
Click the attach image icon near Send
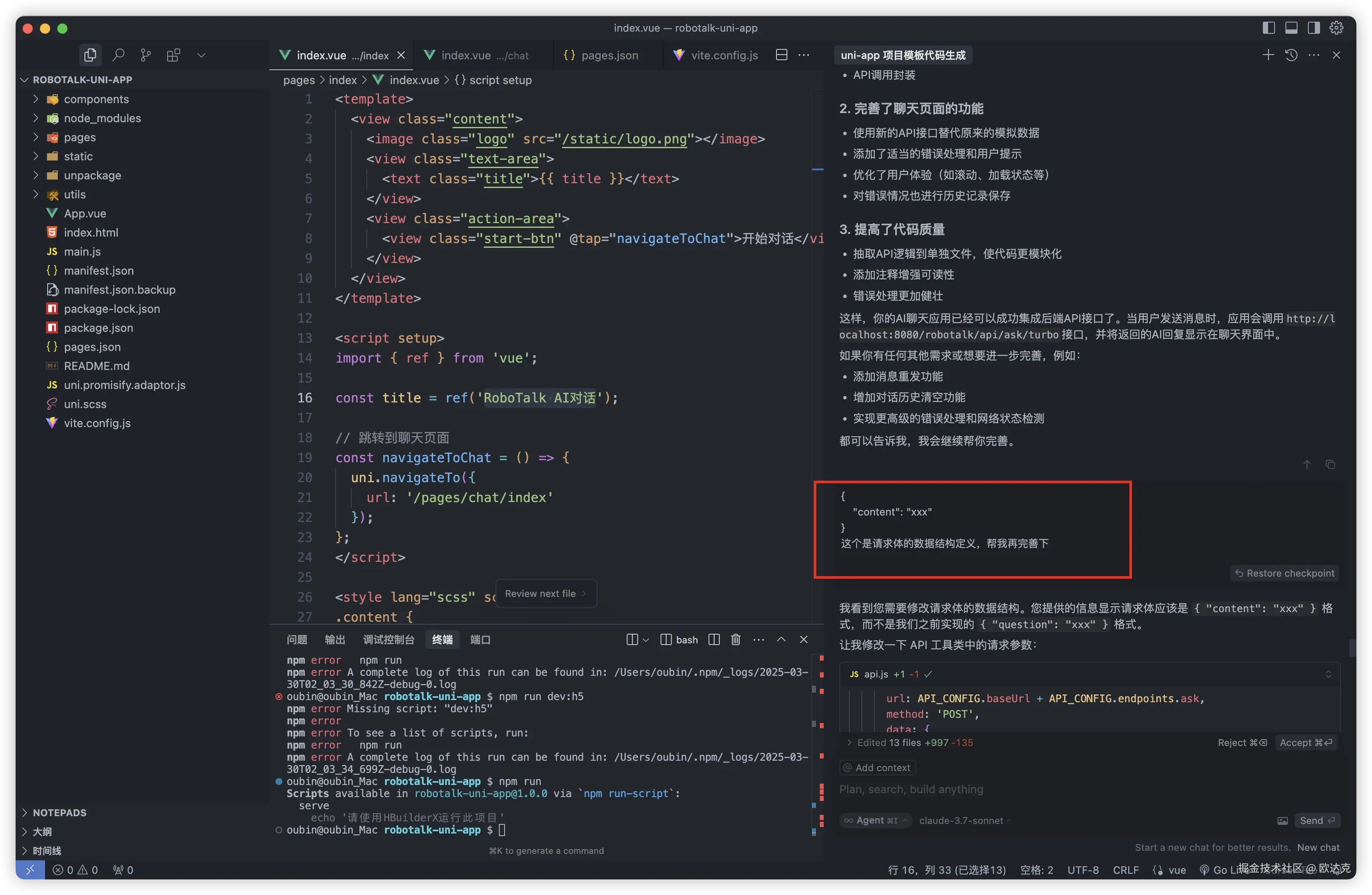pos(1283,820)
